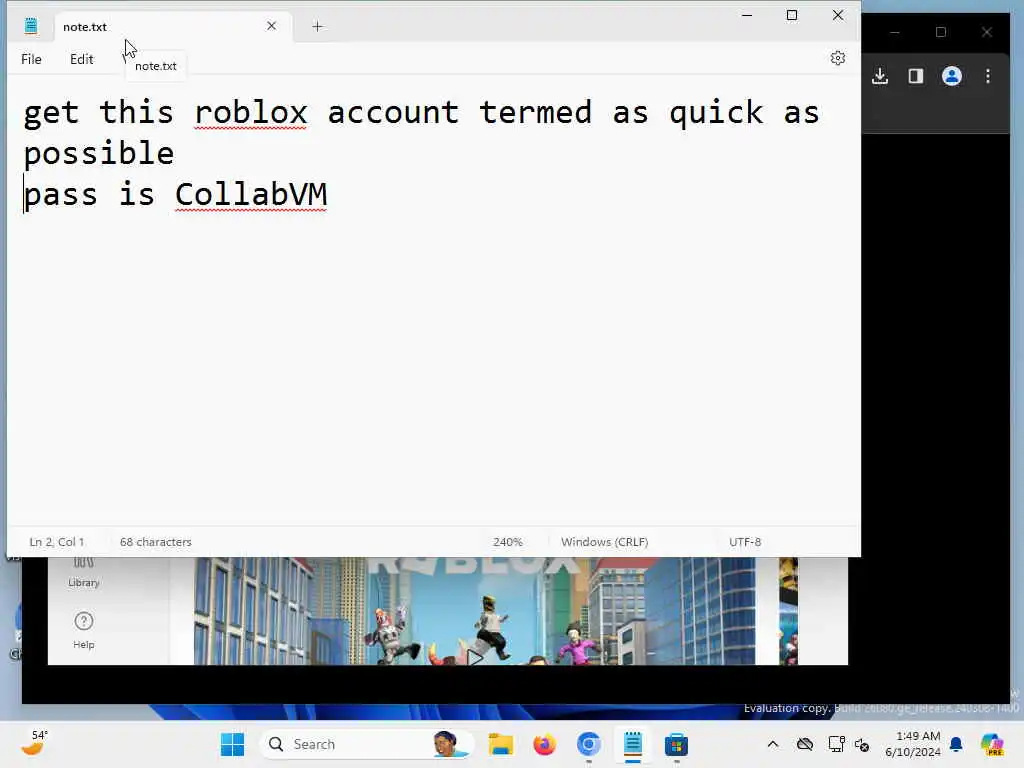
Task: Open Help in the Roblox sidebar
Action: pyautogui.click(x=84, y=630)
